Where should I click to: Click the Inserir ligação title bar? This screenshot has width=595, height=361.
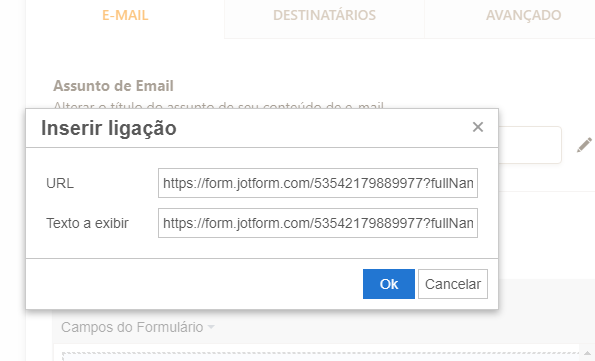click(x=262, y=128)
